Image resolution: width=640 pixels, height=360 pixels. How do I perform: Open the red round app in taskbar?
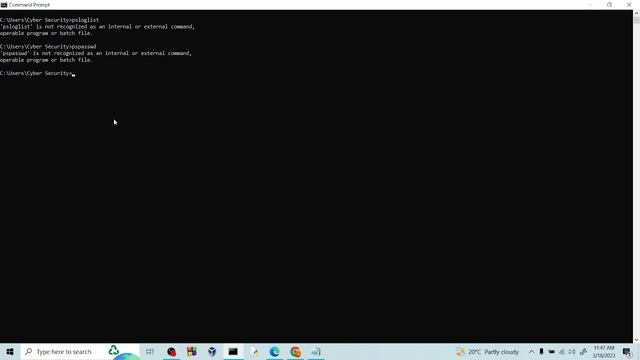click(171, 351)
